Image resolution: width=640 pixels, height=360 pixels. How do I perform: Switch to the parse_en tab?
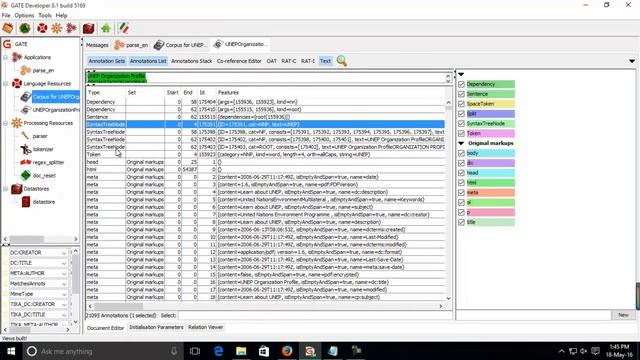(x=131, y=45)
